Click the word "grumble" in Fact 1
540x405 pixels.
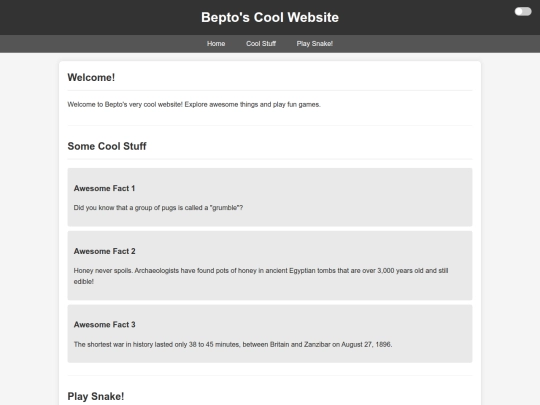225,208
